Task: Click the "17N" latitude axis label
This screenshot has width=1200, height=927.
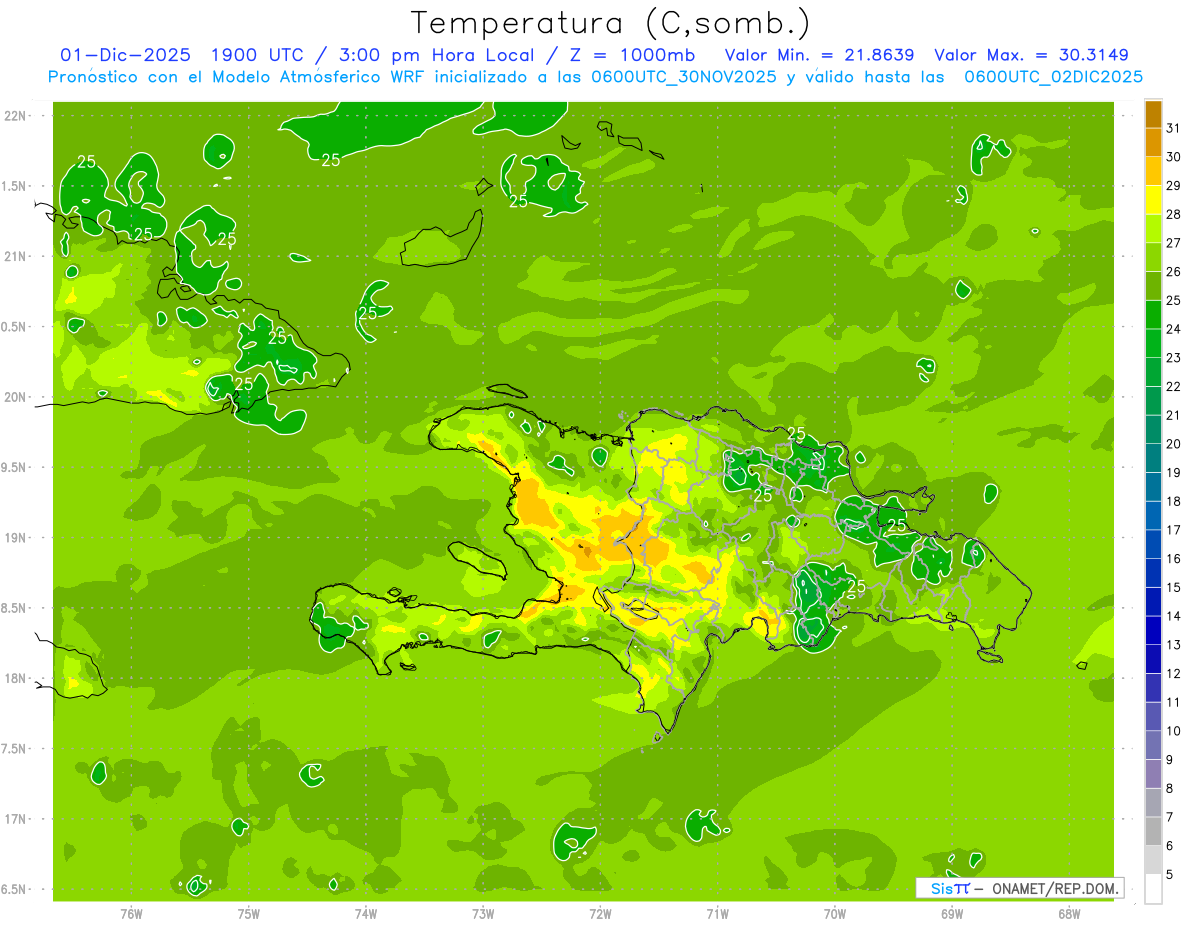Action: point(15,819)
